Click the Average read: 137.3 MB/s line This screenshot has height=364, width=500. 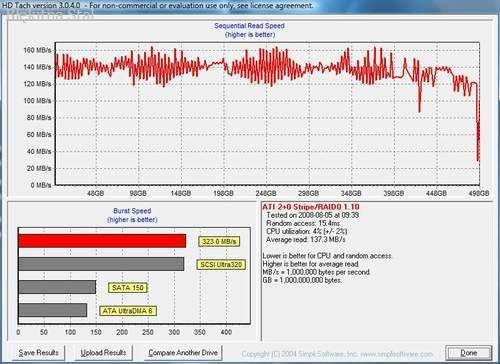pos(306,240)
